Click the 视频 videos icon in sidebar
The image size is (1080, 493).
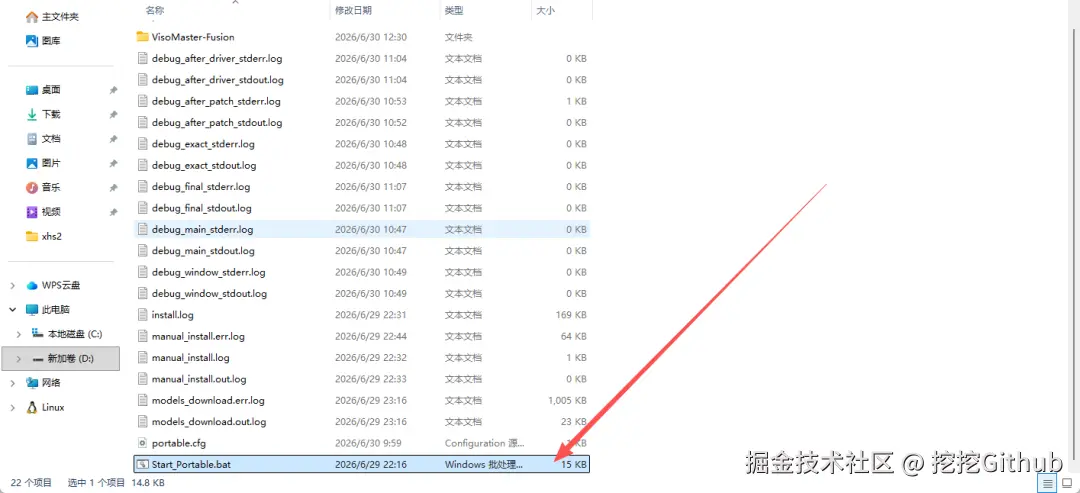click(x=32, y=211)
